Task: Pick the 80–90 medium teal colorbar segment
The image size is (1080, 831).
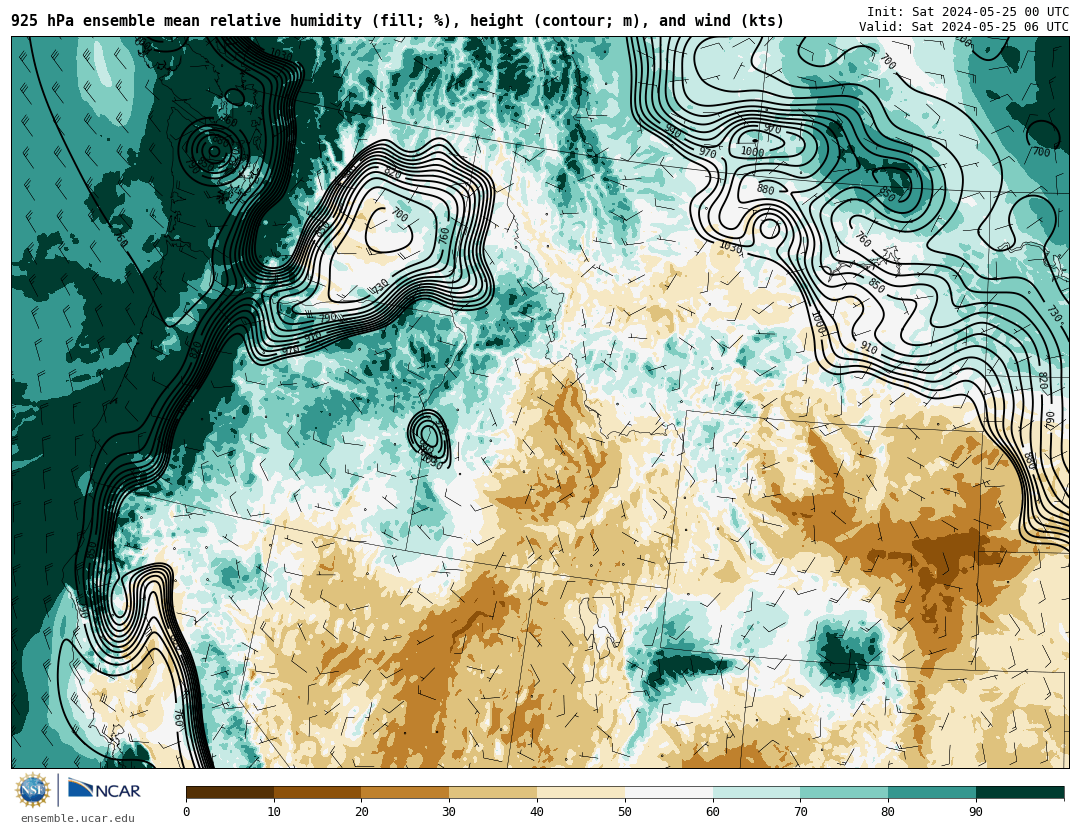Action: 932,793
